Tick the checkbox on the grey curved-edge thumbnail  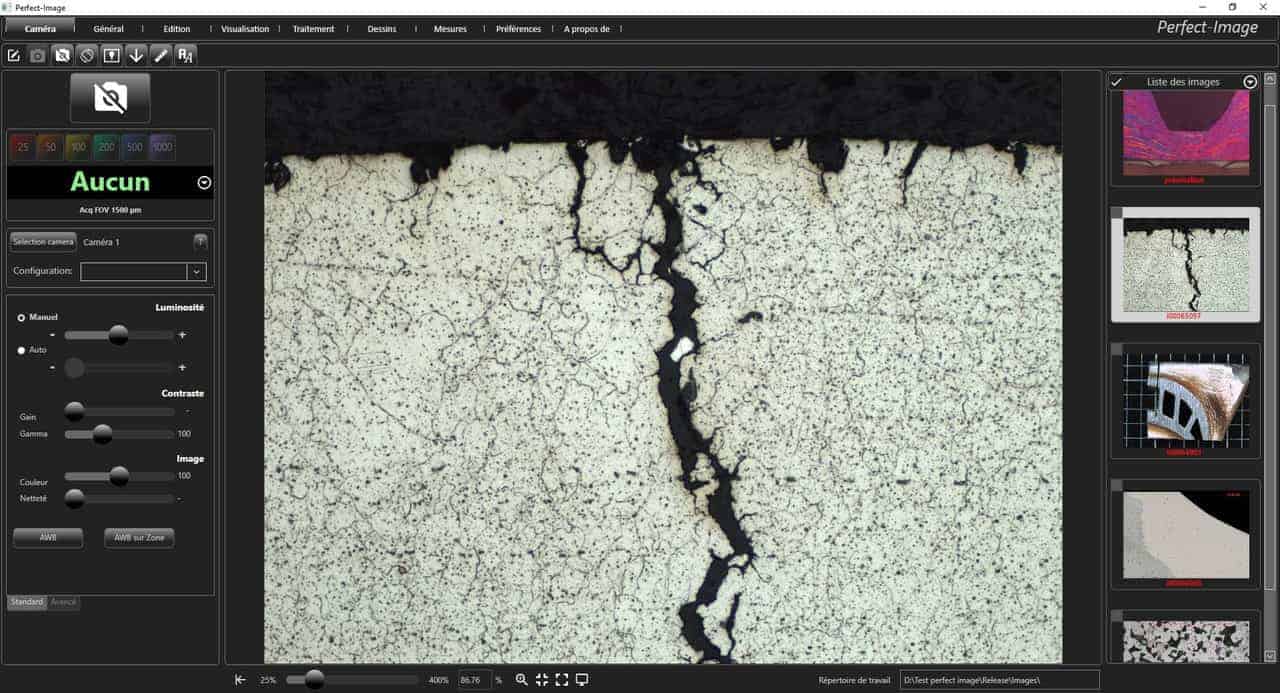pyautogui.click(x=1117, y=485)
